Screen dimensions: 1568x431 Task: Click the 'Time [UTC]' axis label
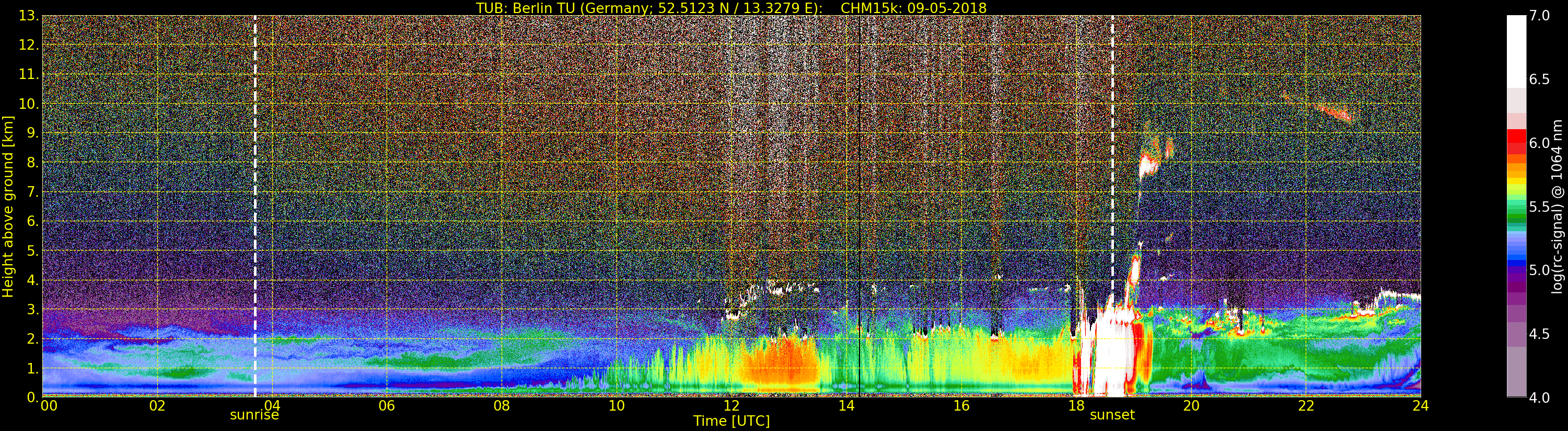coord(731,421)
